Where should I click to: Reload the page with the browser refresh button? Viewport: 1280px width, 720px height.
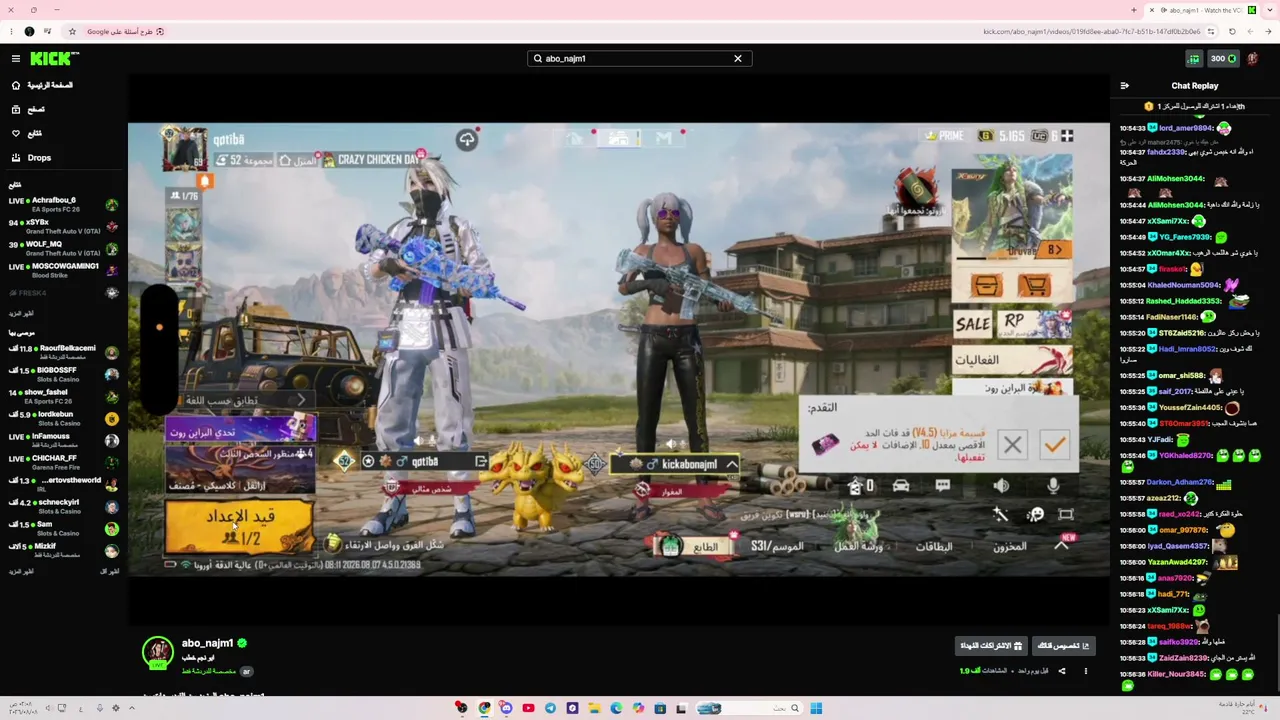point(1232,32)
